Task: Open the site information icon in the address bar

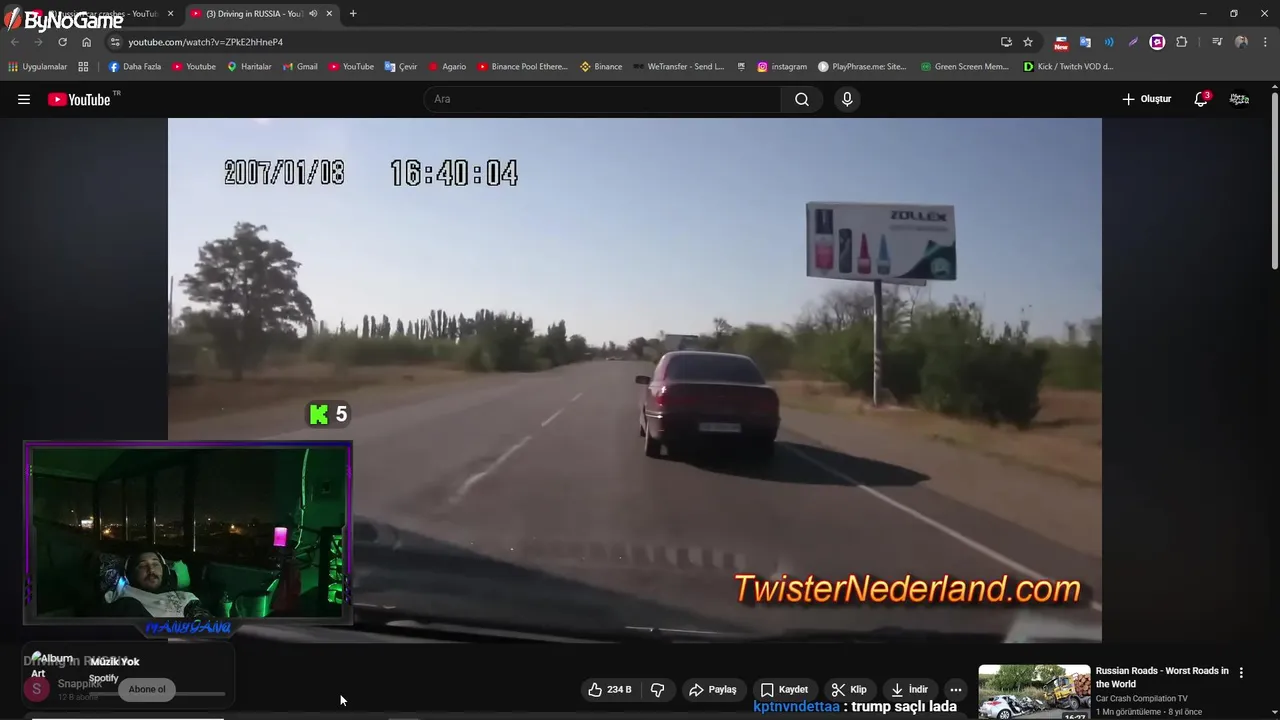Action: click(115, 42)
